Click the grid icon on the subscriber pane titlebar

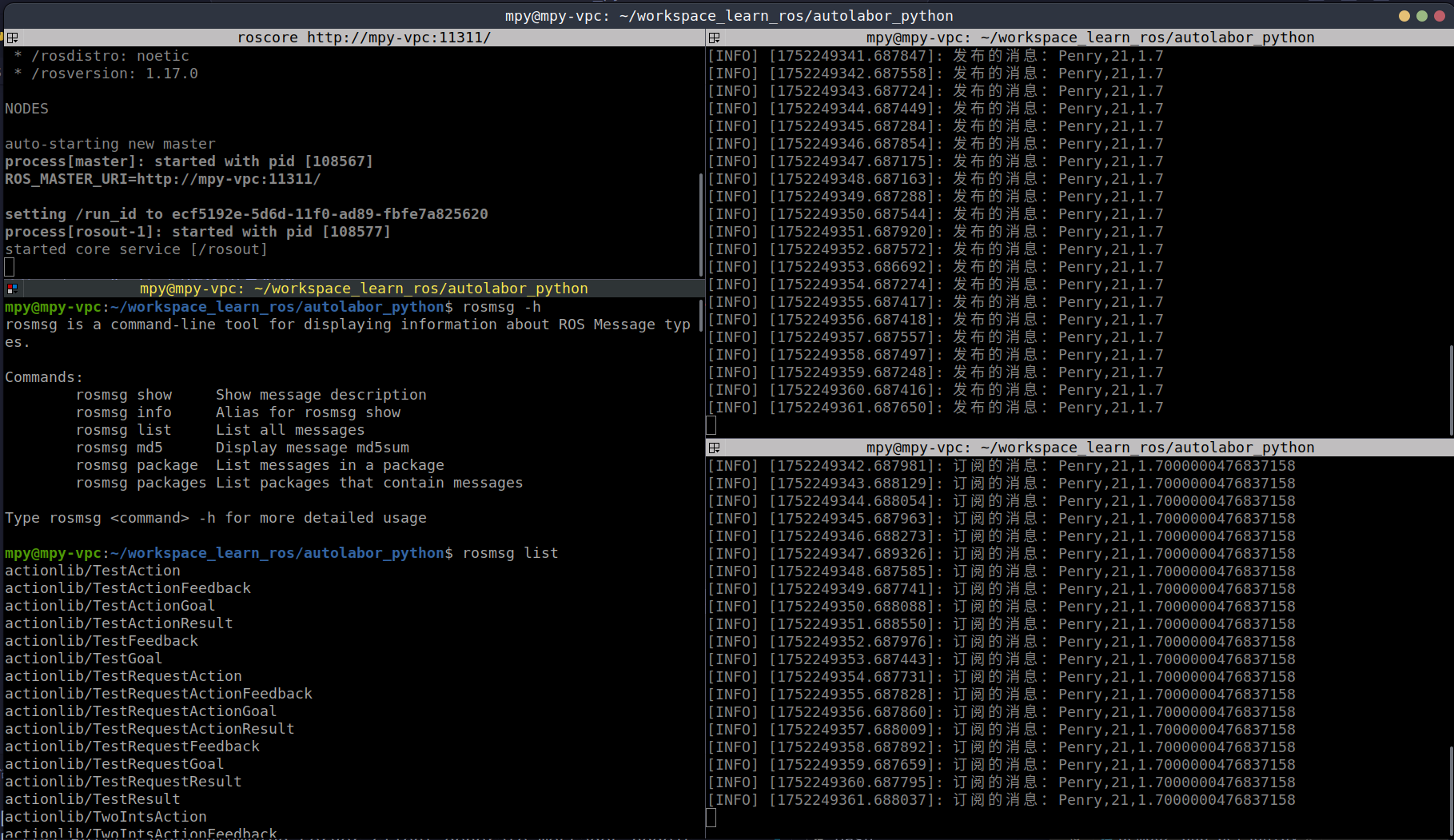tap(715, 448)
